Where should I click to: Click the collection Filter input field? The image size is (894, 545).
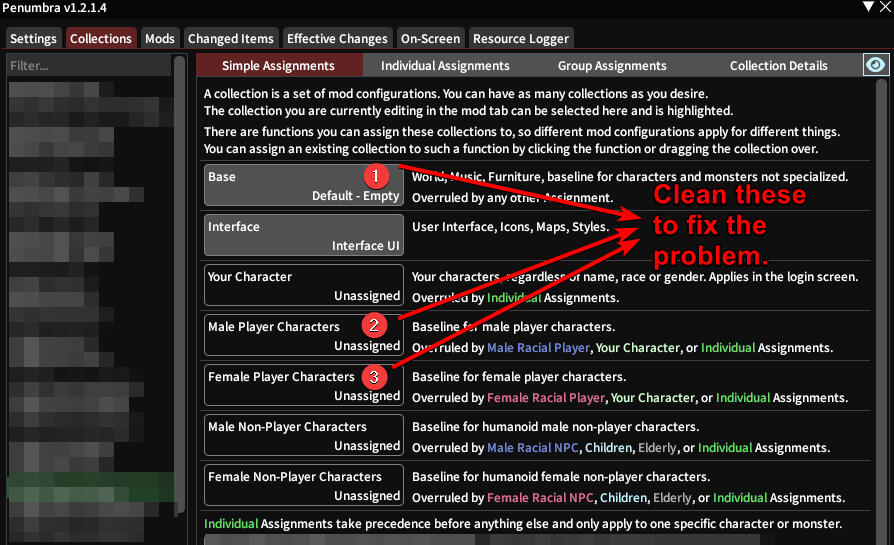tap(88, 66)
